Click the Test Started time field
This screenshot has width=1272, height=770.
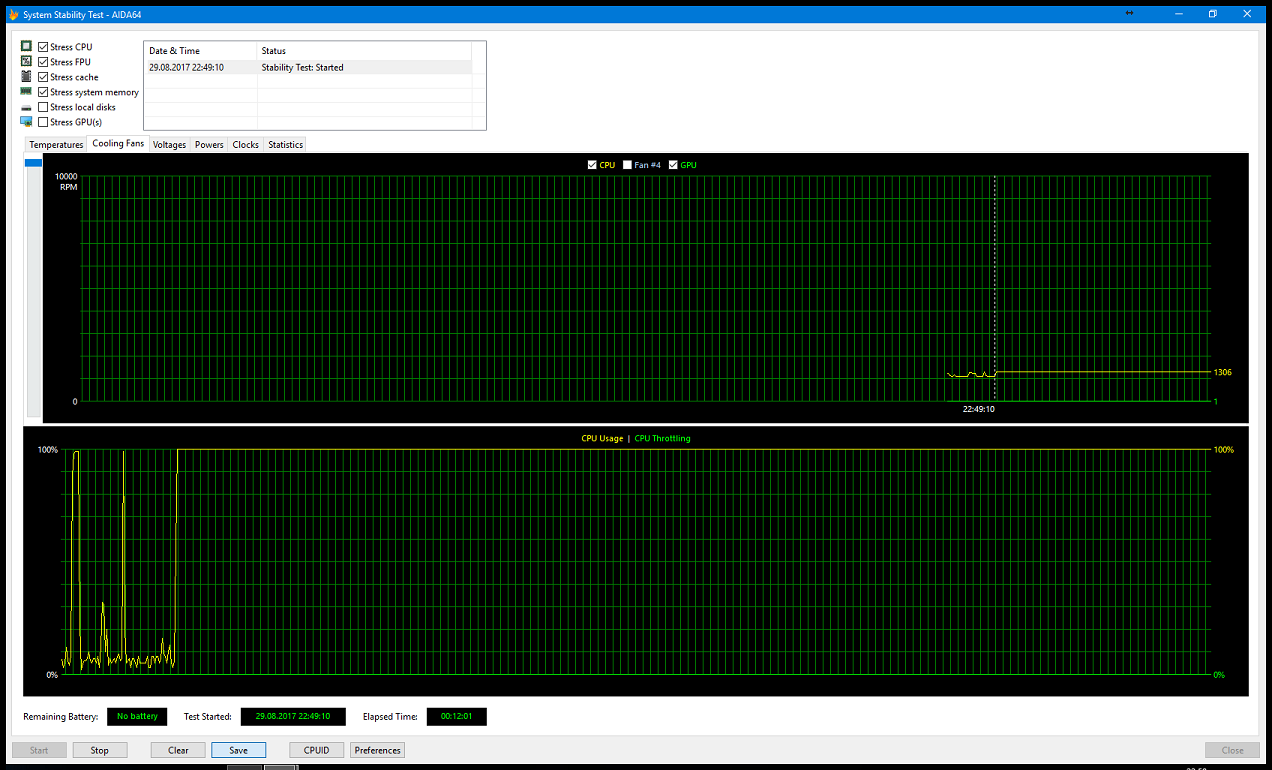click(293, 717)
